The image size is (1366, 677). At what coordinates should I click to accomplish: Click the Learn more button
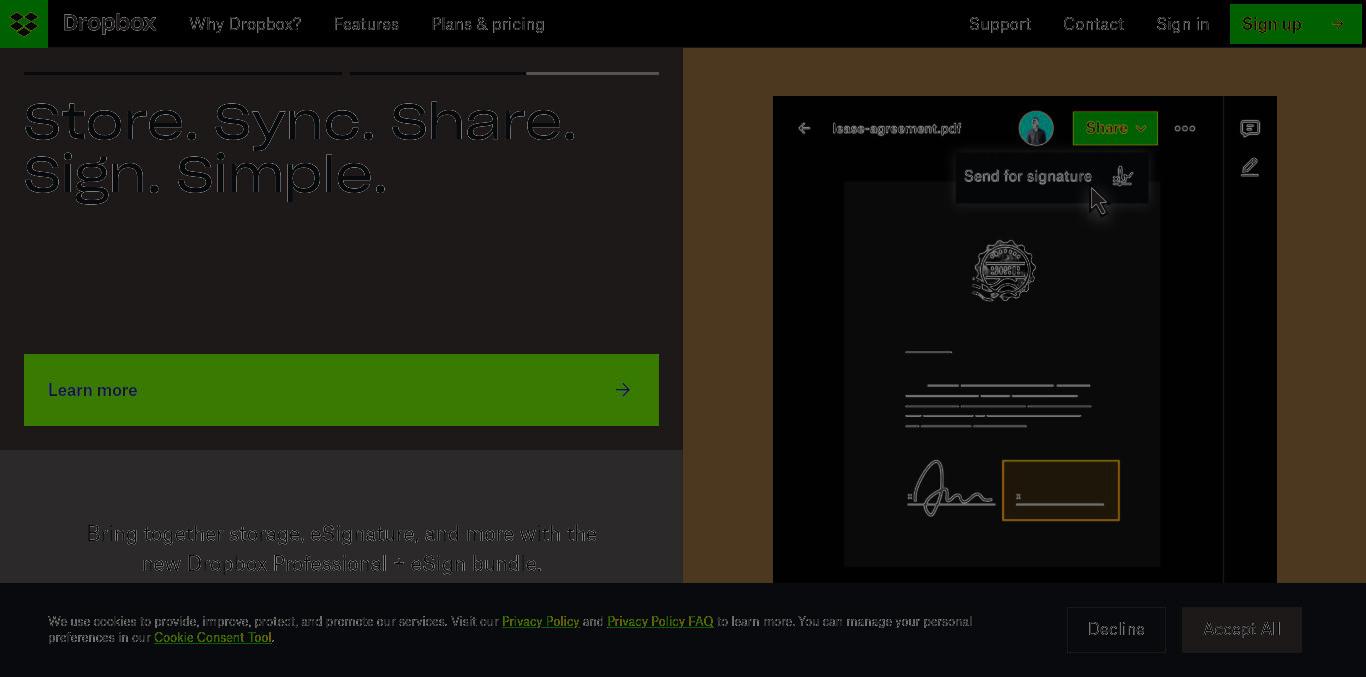click(x=341, y=390)
